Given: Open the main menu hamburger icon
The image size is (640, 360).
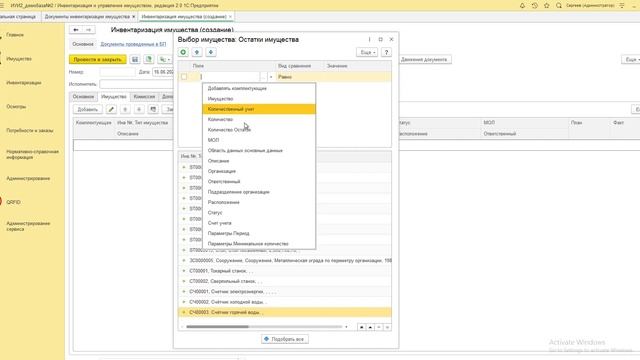Looking at the screenshot, I should tap(2, 5).
